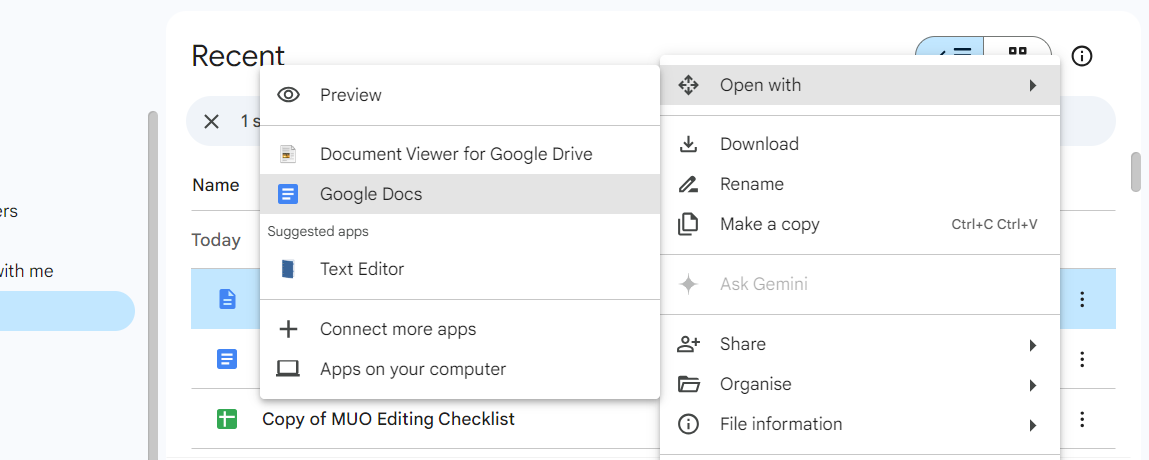Select Download in the context menu
The image size is (1149, 460).
pos(860,144)
